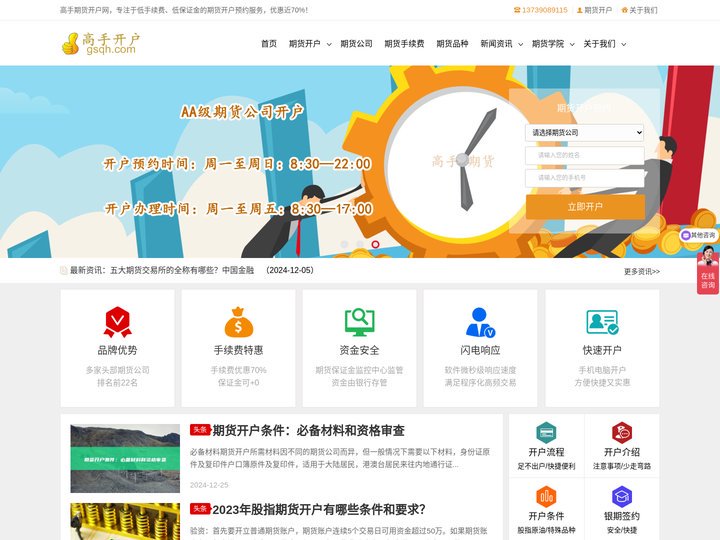The height and width of the screenshot is (540, 720).
Task: Select the second banner carousel dot
Action: click(360, 244)
